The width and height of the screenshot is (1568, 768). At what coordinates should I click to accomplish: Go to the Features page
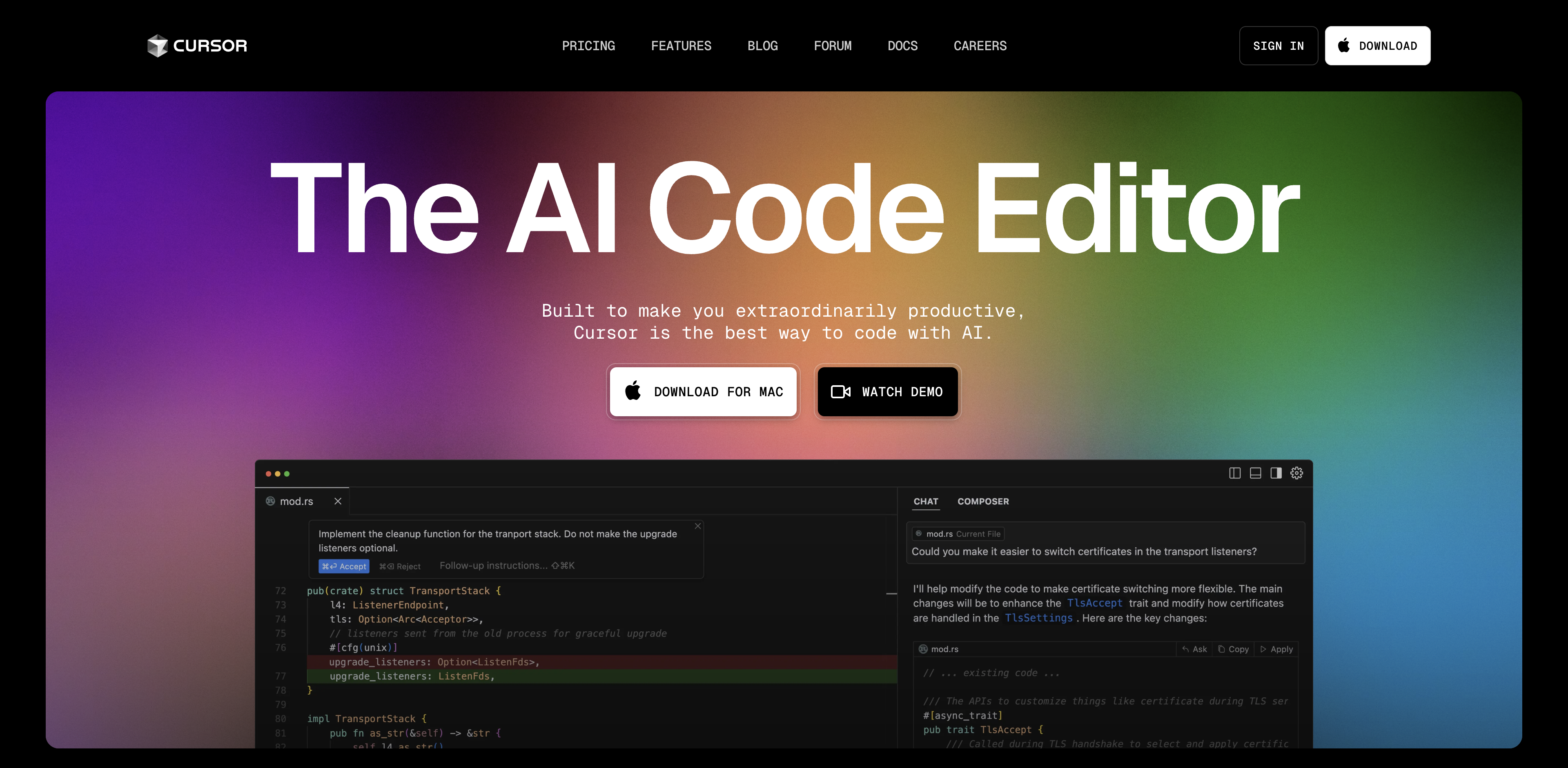(x=681, y=46)
